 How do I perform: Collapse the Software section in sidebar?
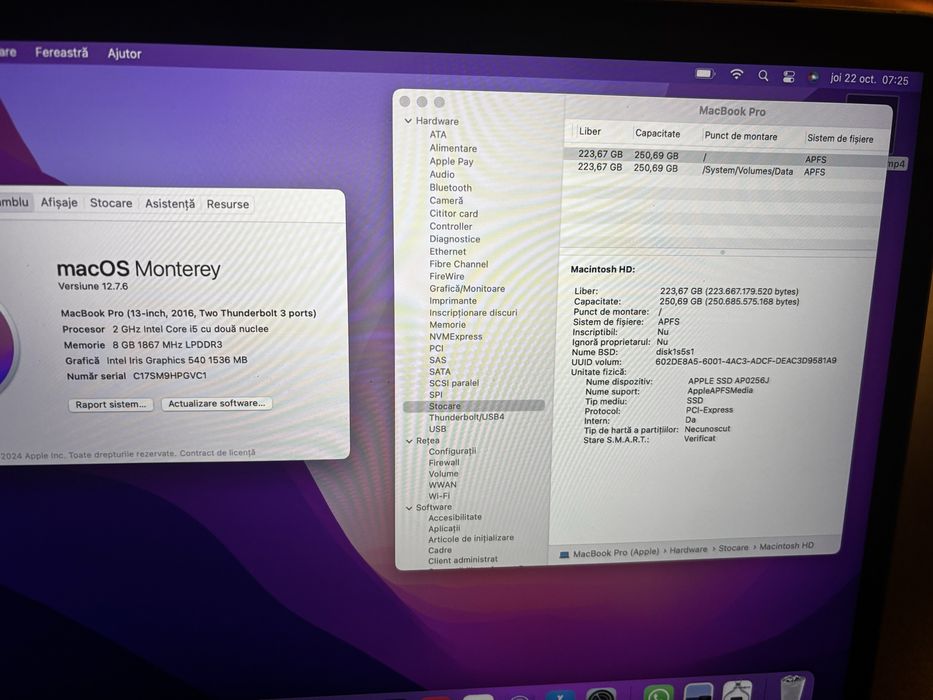409,508
